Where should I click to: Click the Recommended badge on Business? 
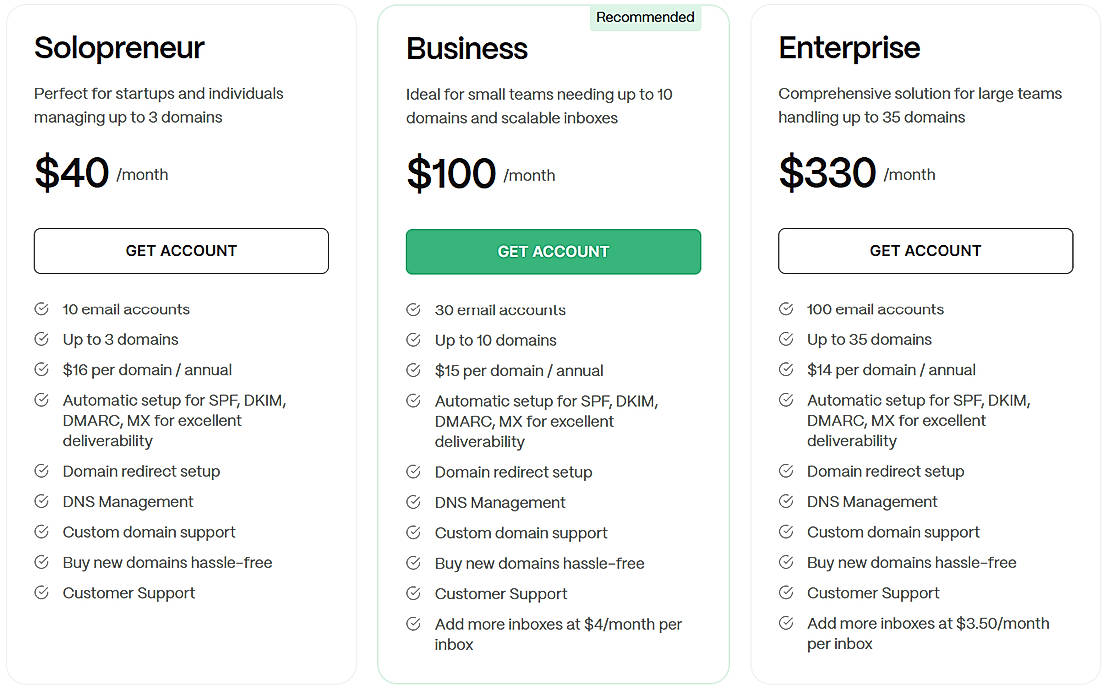pyautogui.click(x=645, y=17)
